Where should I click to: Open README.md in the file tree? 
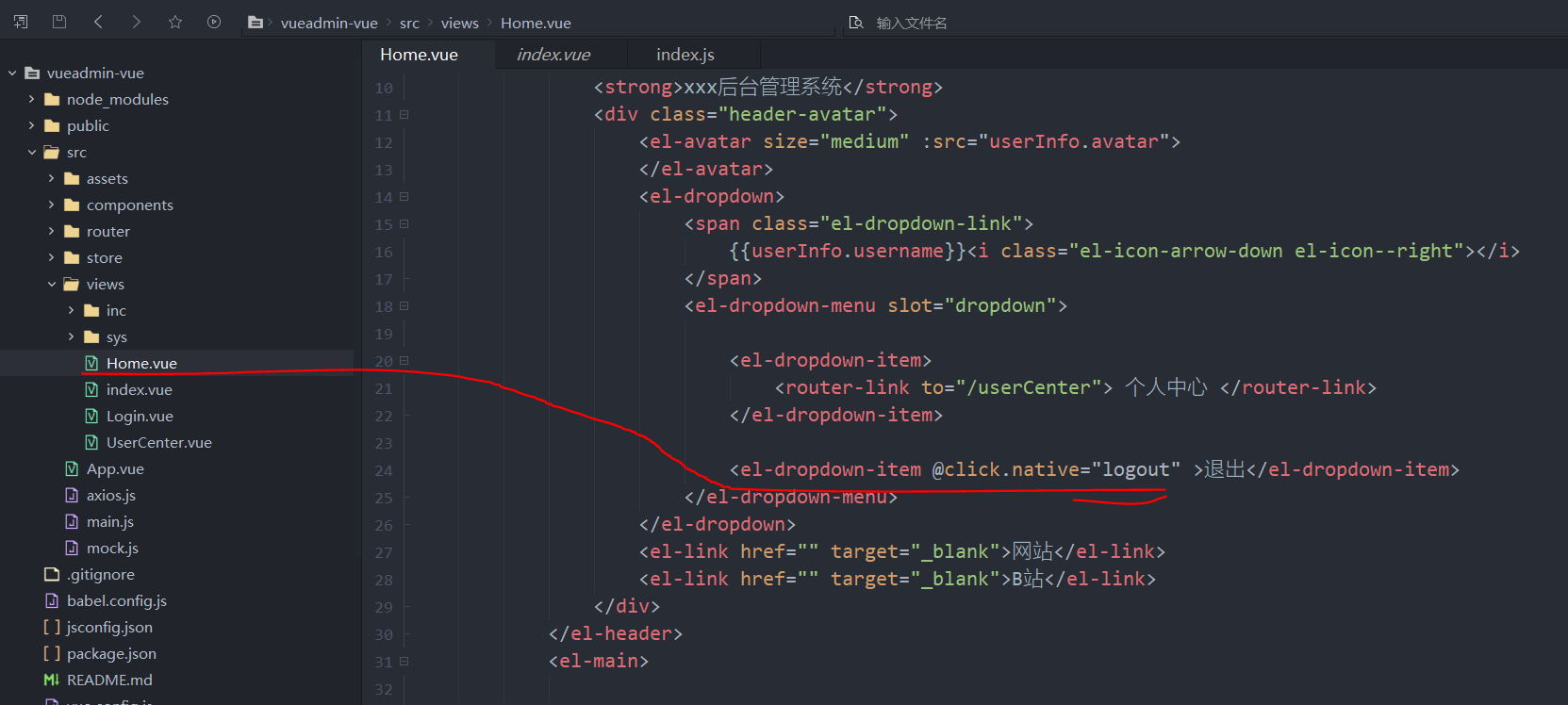pyautogui.click(x=109, y=680)
